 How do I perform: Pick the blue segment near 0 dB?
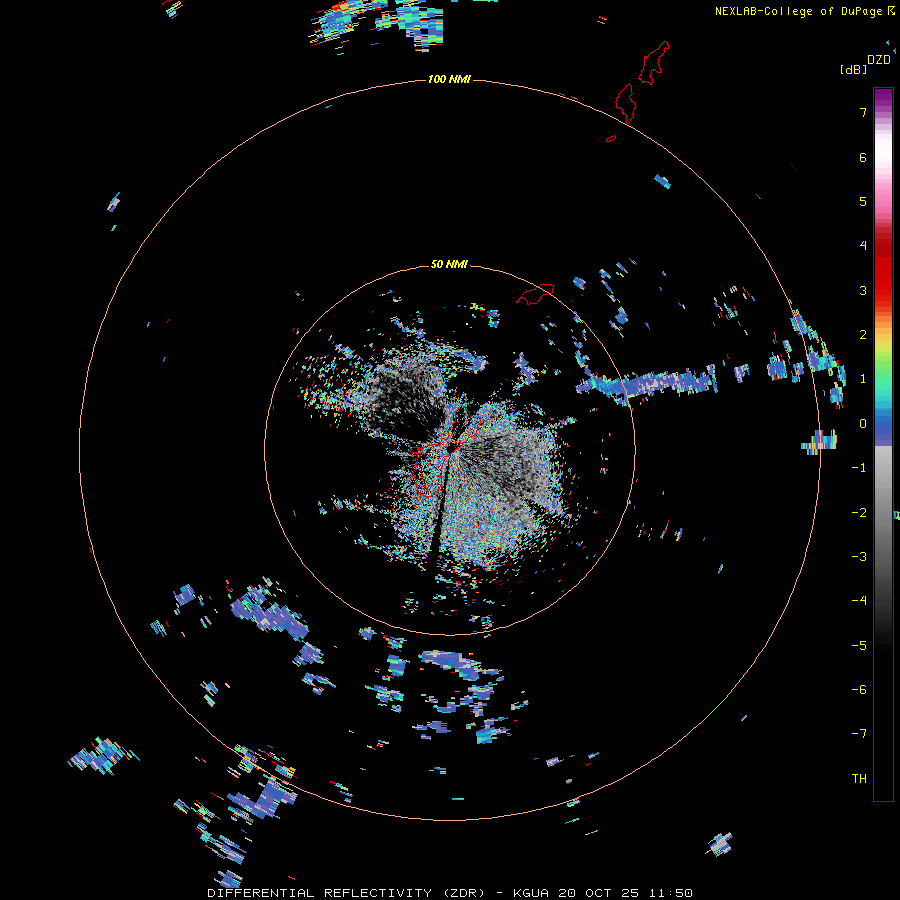883,429
